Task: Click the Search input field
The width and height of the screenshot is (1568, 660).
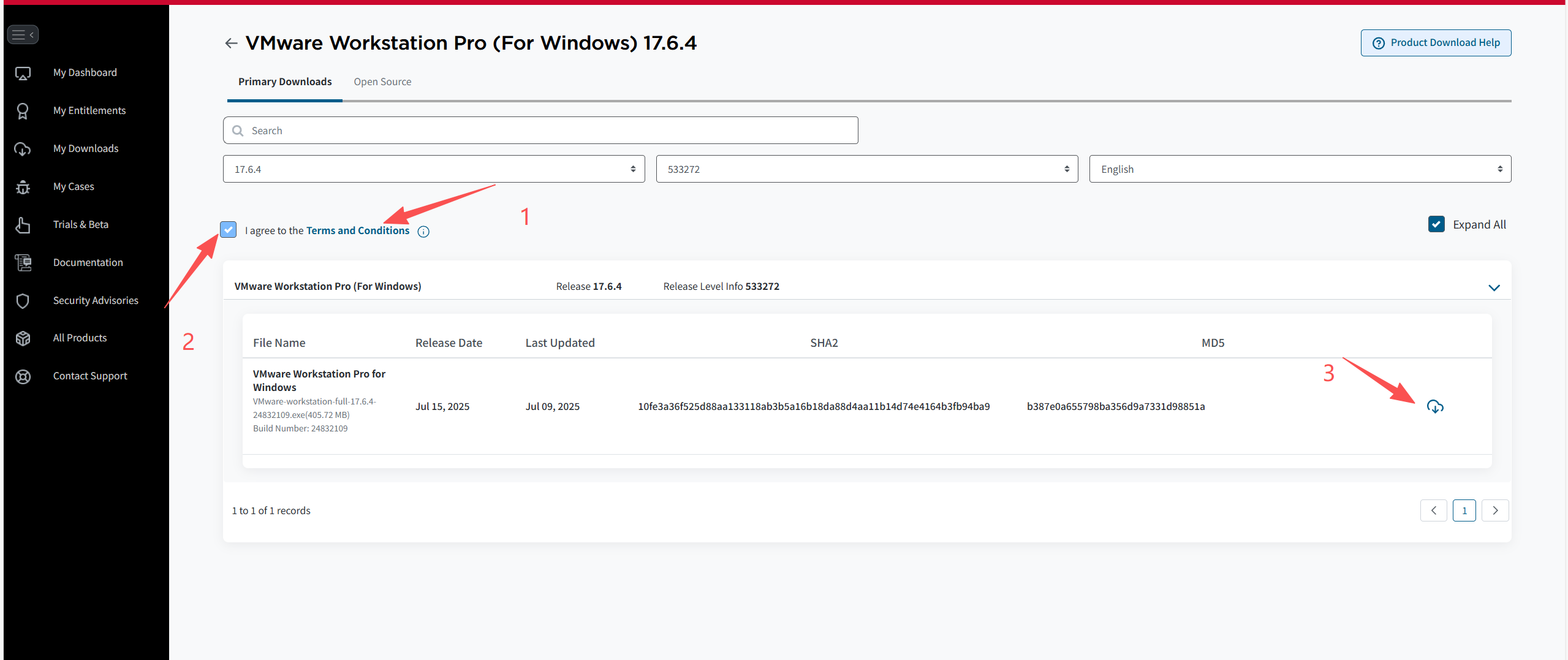Action: (x=540, y=131)
